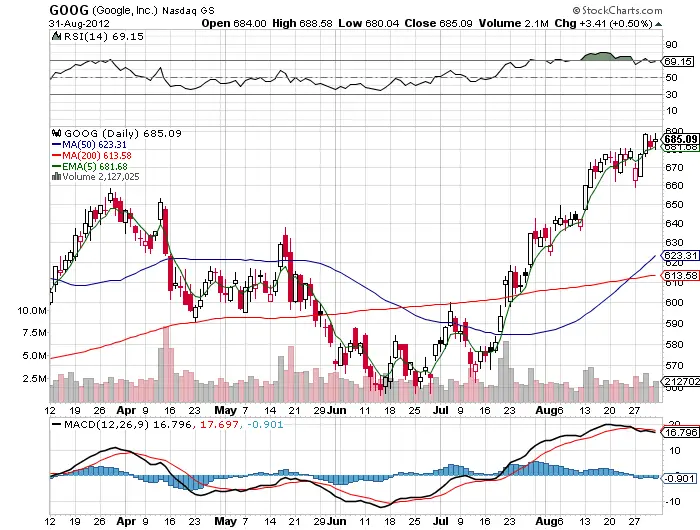
Task: Click the black MACD legend line swatch
Action: 56,424
